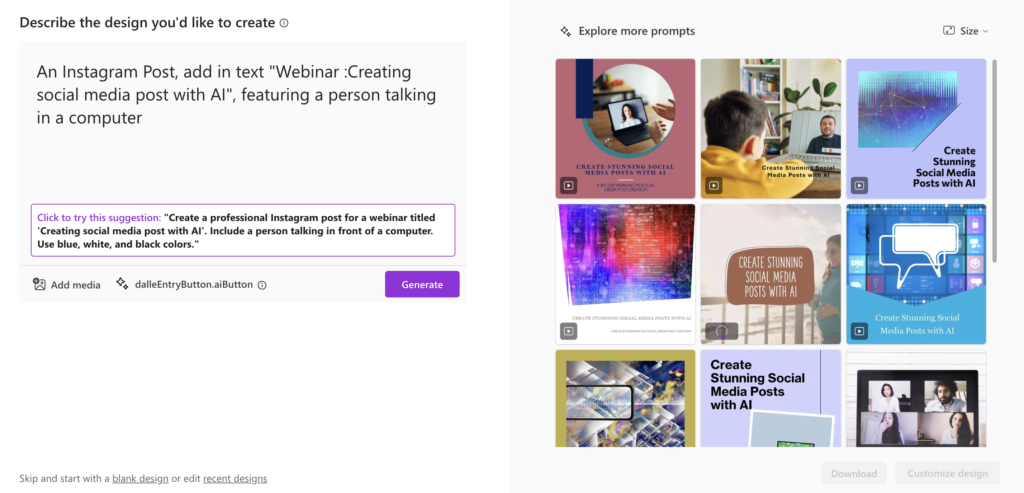Click the video badge on the red-blue glitch design

(x=568, y=331)
